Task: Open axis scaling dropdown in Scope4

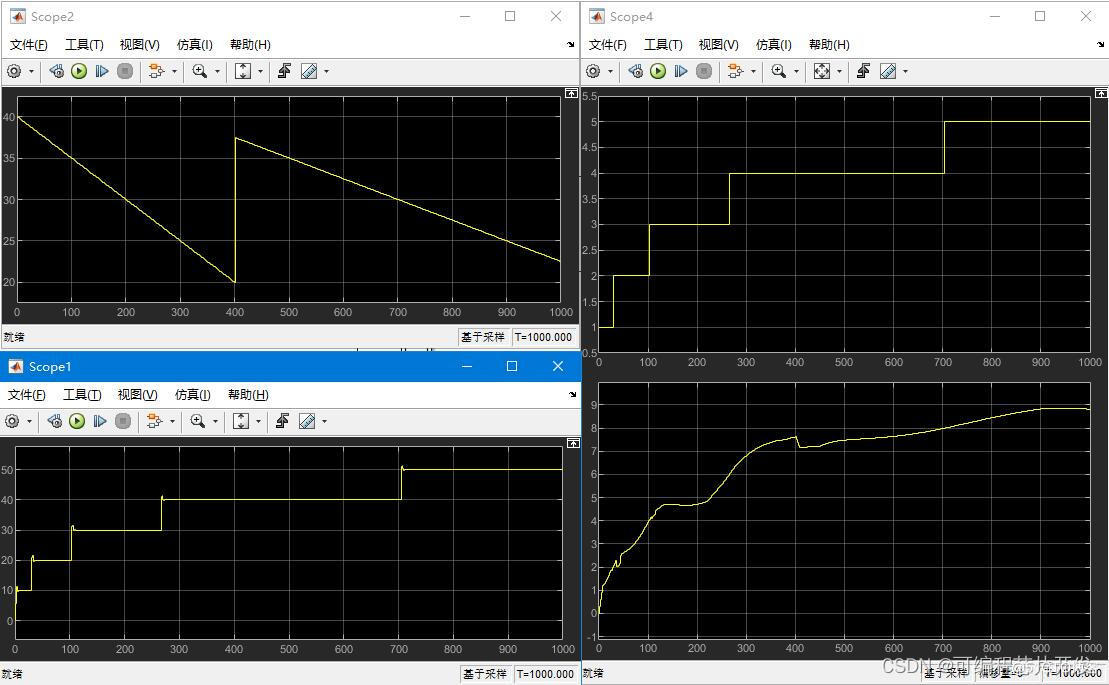Action: tap(840, 71)
